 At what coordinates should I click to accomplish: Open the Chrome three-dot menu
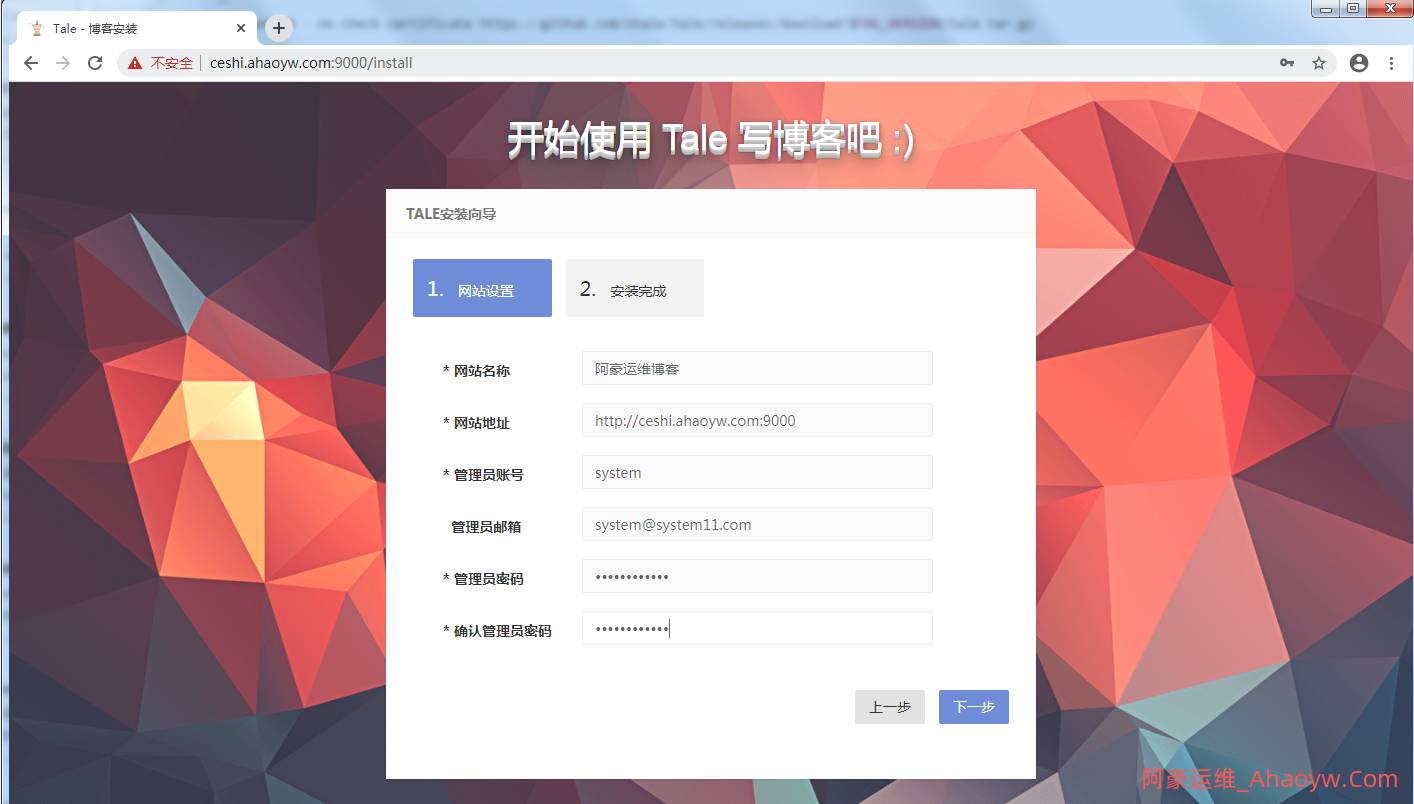click(x=1391, y=63)
